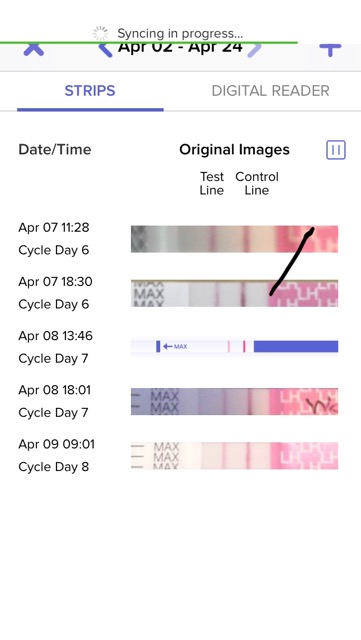This screenshot has height=640, width=361.
Task: Open Apr 08 13:46 strip image
Action: click(234, 347)
